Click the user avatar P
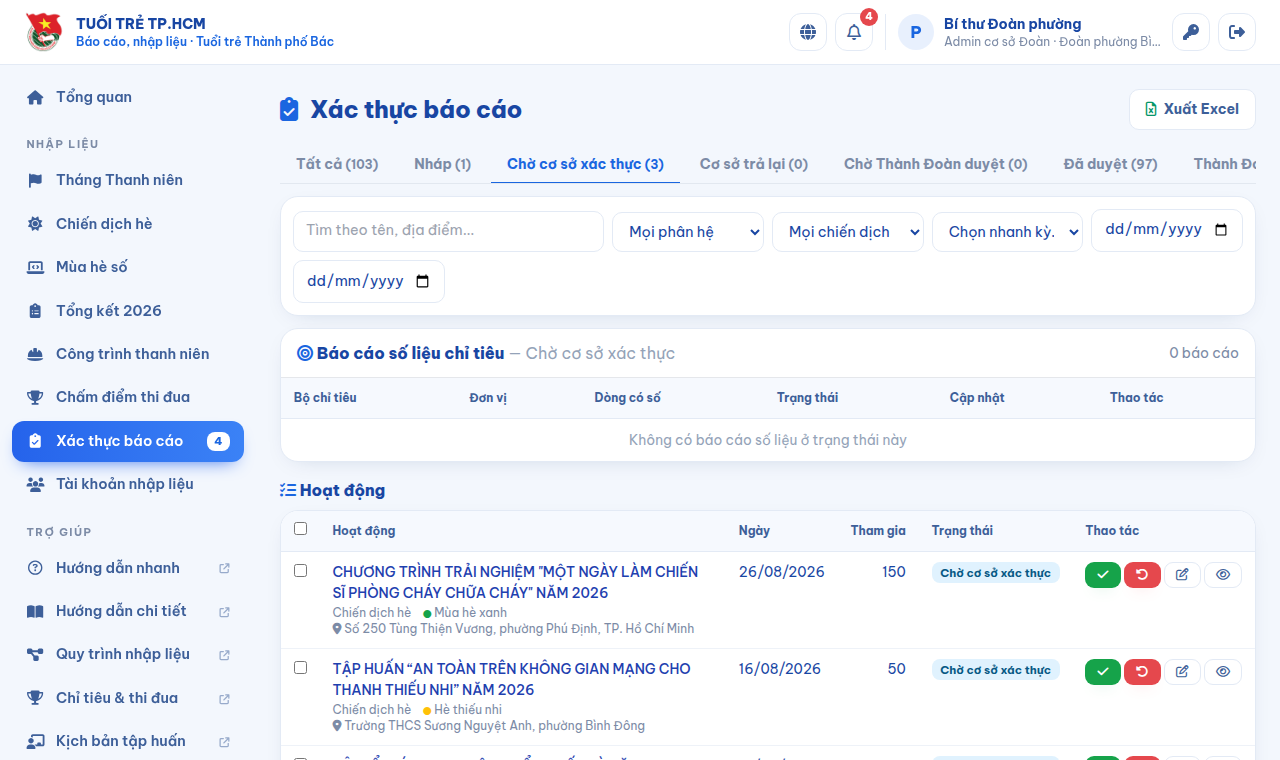Screen dimensions: 1280x760 point(916,32)
